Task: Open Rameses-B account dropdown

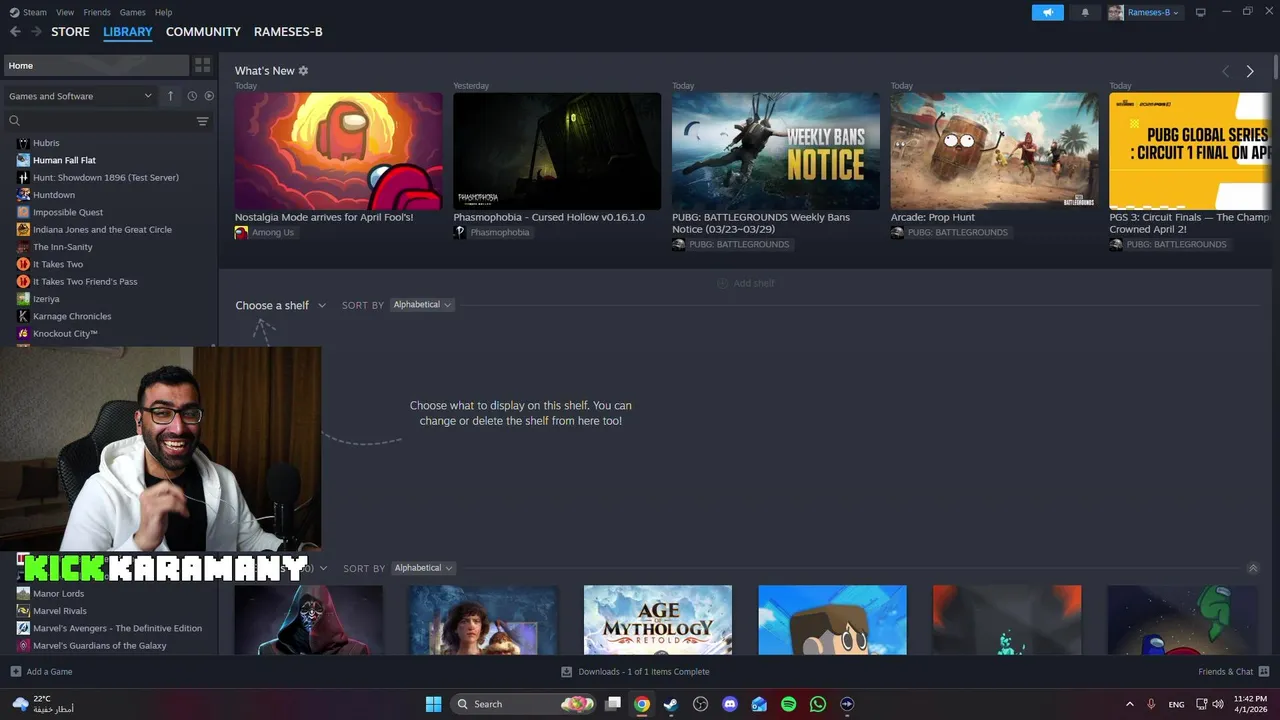Action: [1145, 12]
